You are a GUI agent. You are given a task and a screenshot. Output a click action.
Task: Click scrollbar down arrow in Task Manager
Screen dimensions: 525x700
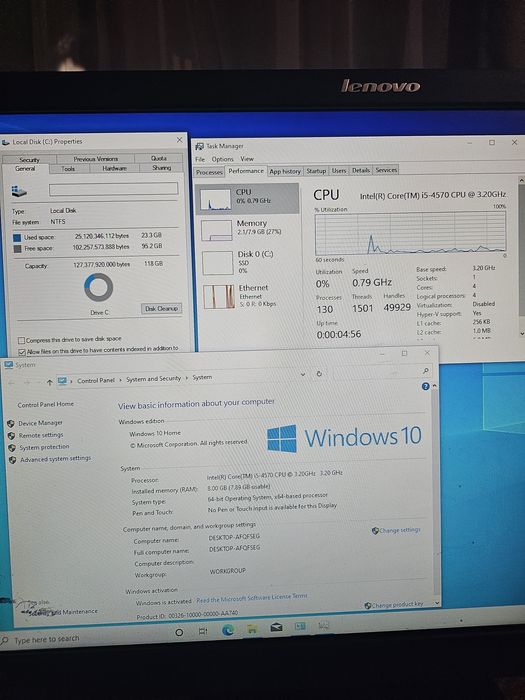pos(521,333)
